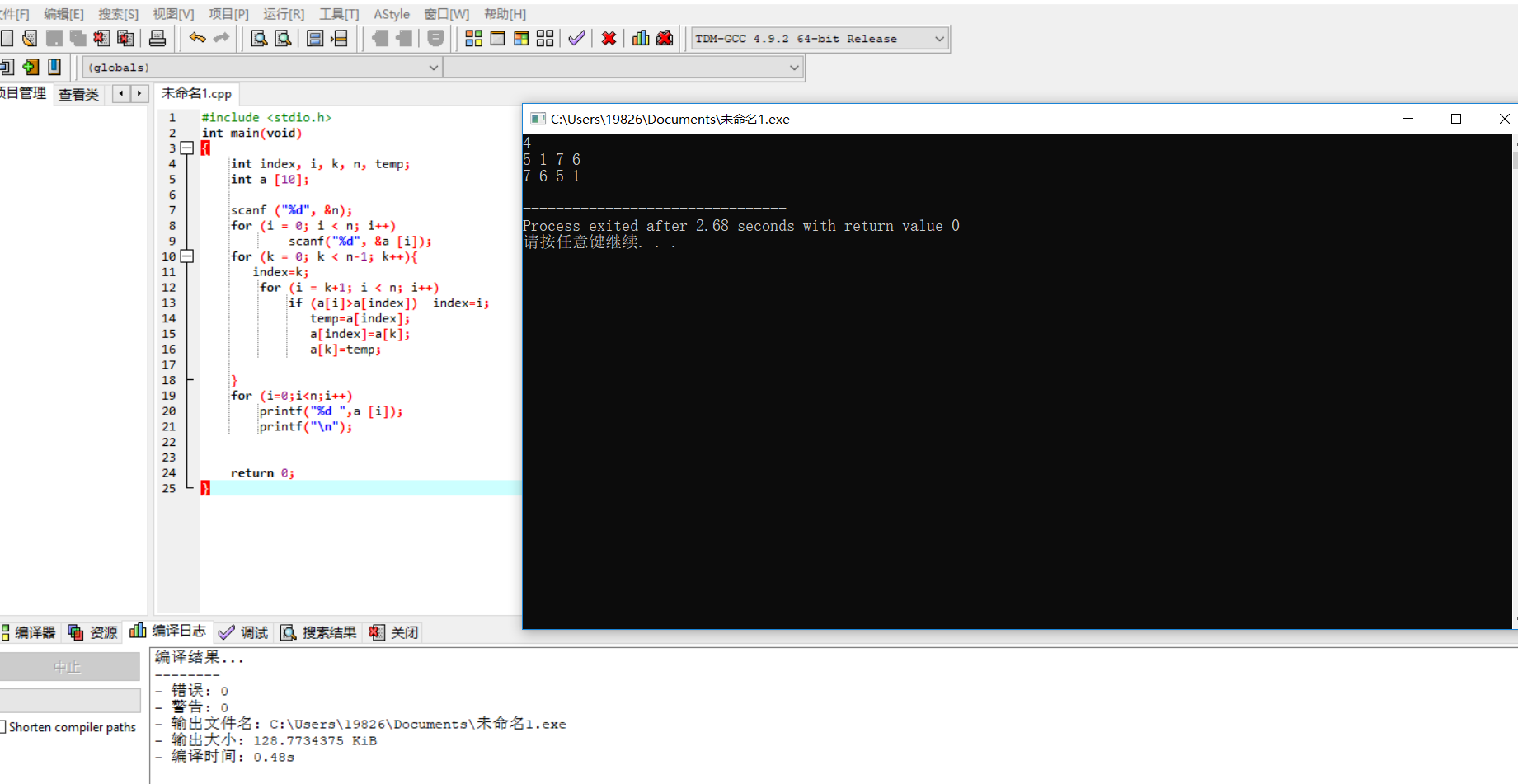The height and width of the screenshot is (784, 1518).
Task: Click the 中止 button in the compile log panel
Action: [x=70, y=667]
